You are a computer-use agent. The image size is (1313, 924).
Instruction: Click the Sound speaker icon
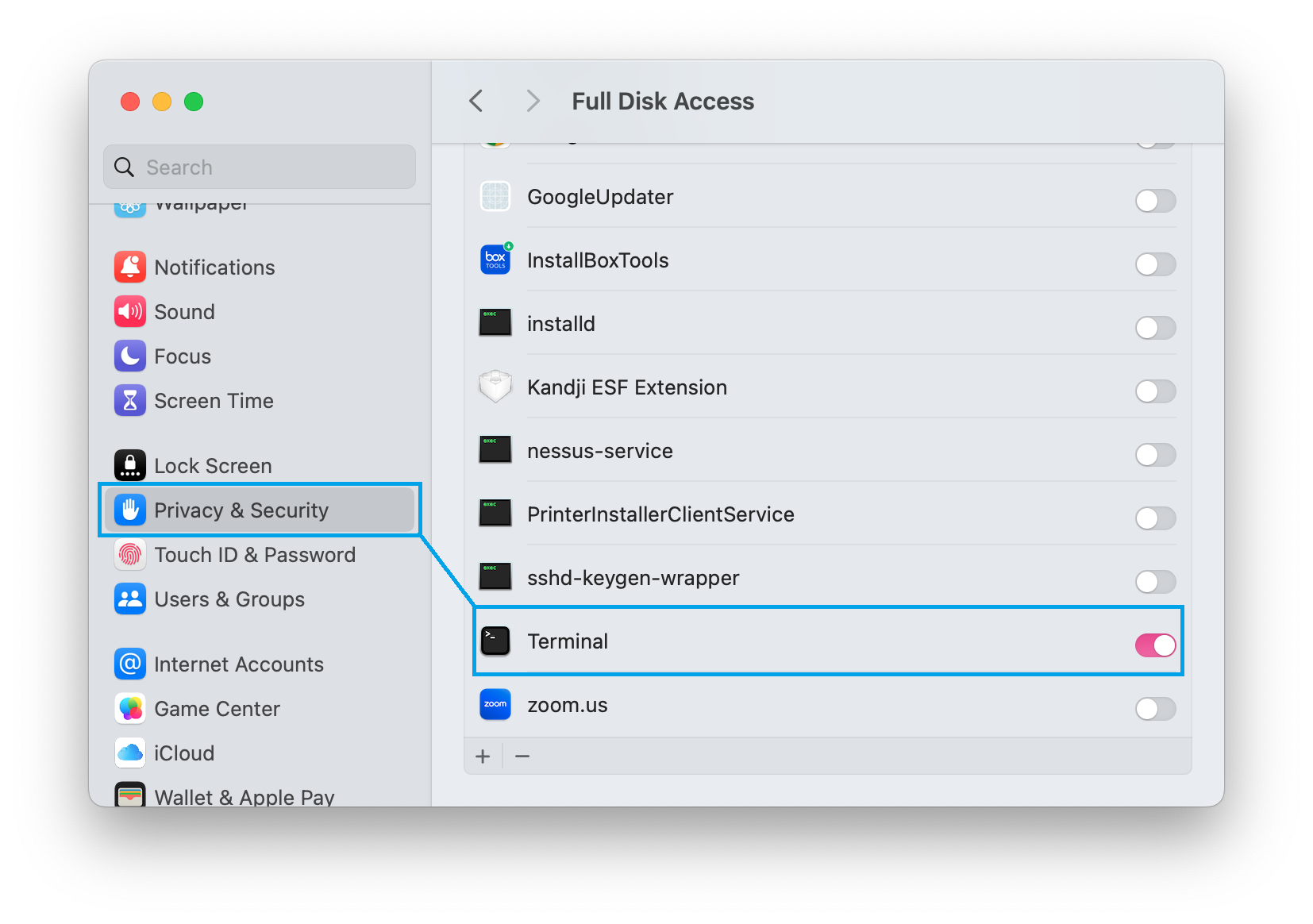tap(130, 312)
